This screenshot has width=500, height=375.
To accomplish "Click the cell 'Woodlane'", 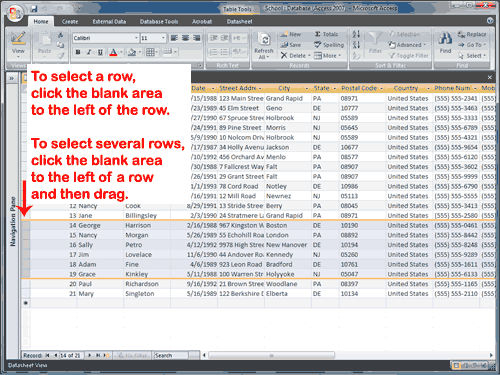I will point(288,284).
